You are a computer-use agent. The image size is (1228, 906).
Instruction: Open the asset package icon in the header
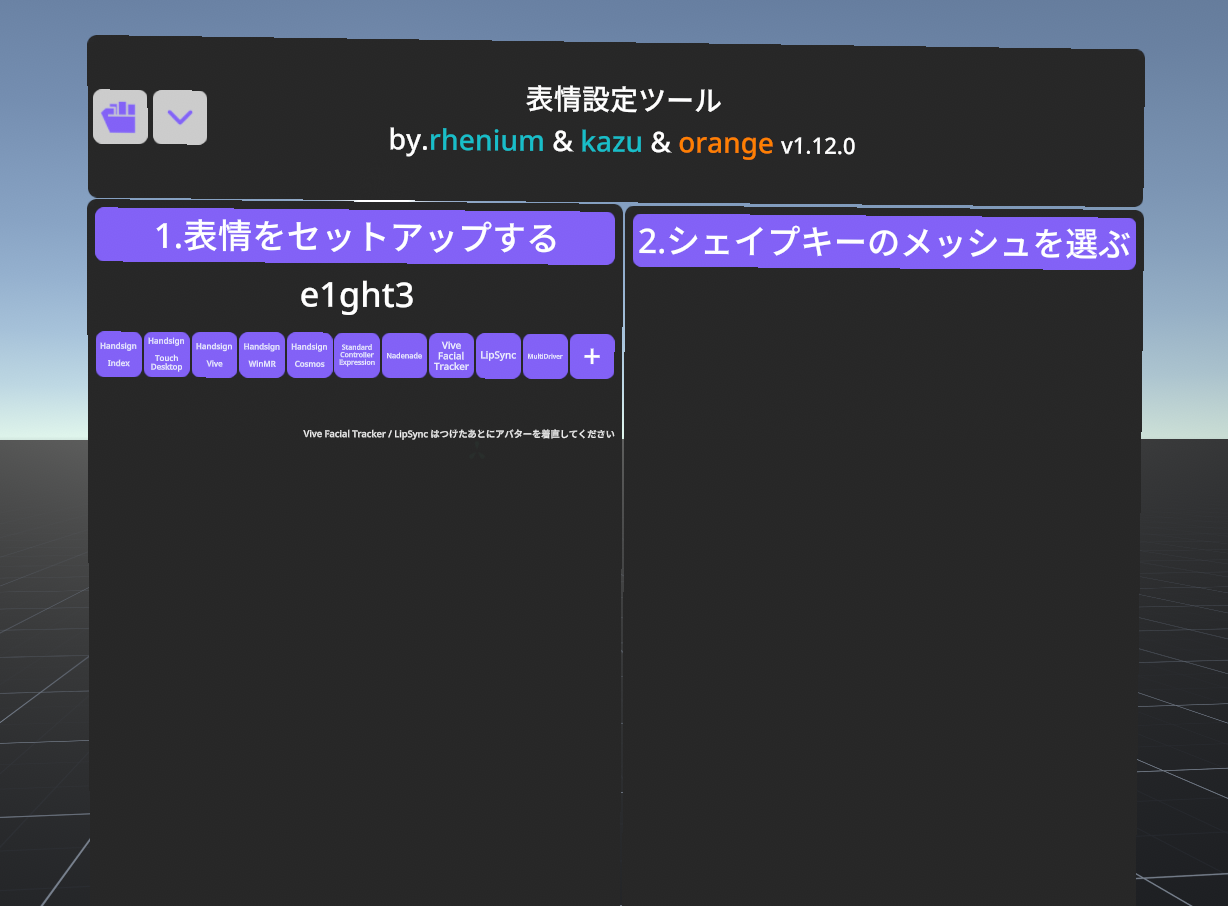click(120, 117)
